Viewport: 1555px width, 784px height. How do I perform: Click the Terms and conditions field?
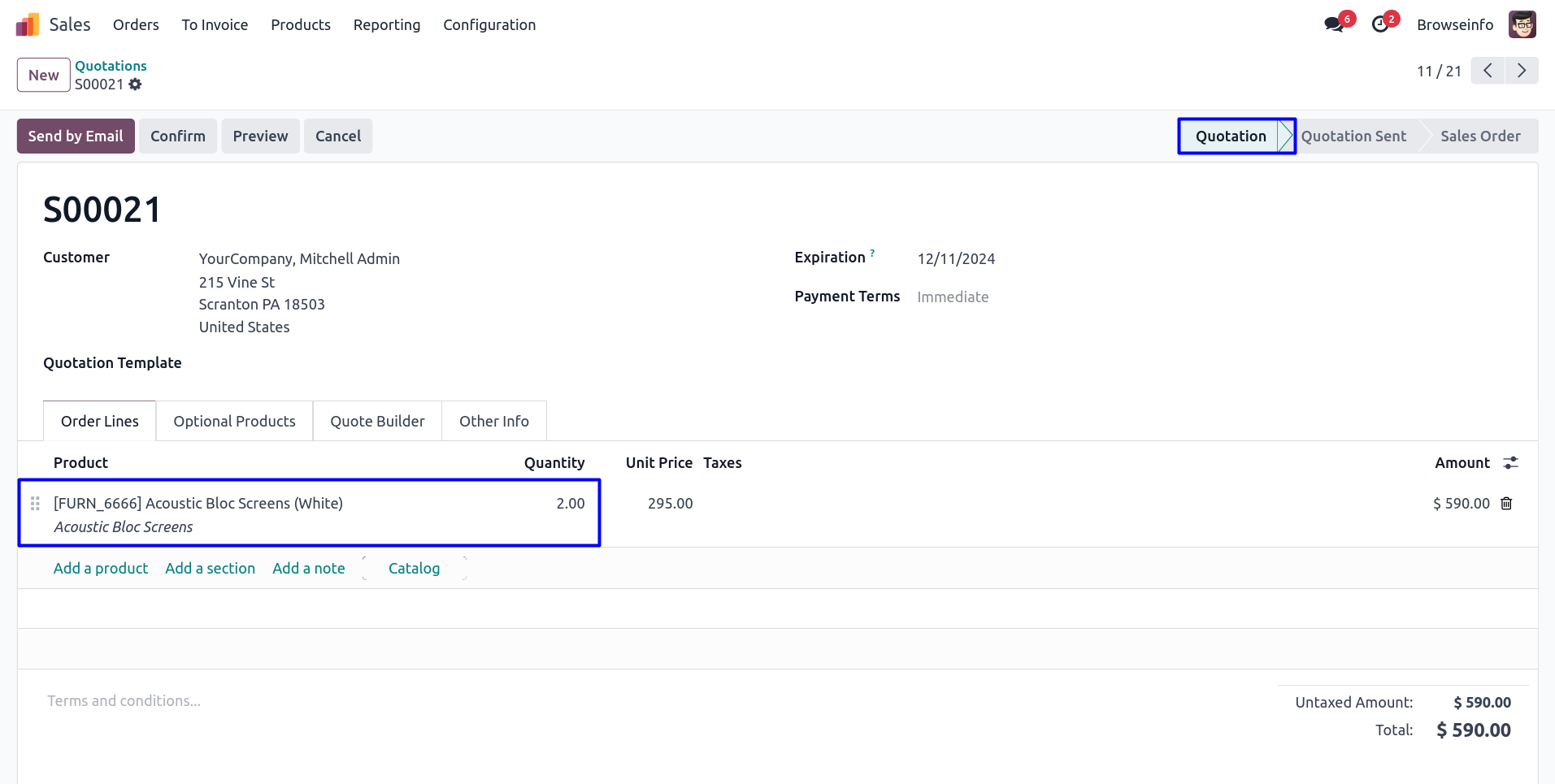coord(124,701)
